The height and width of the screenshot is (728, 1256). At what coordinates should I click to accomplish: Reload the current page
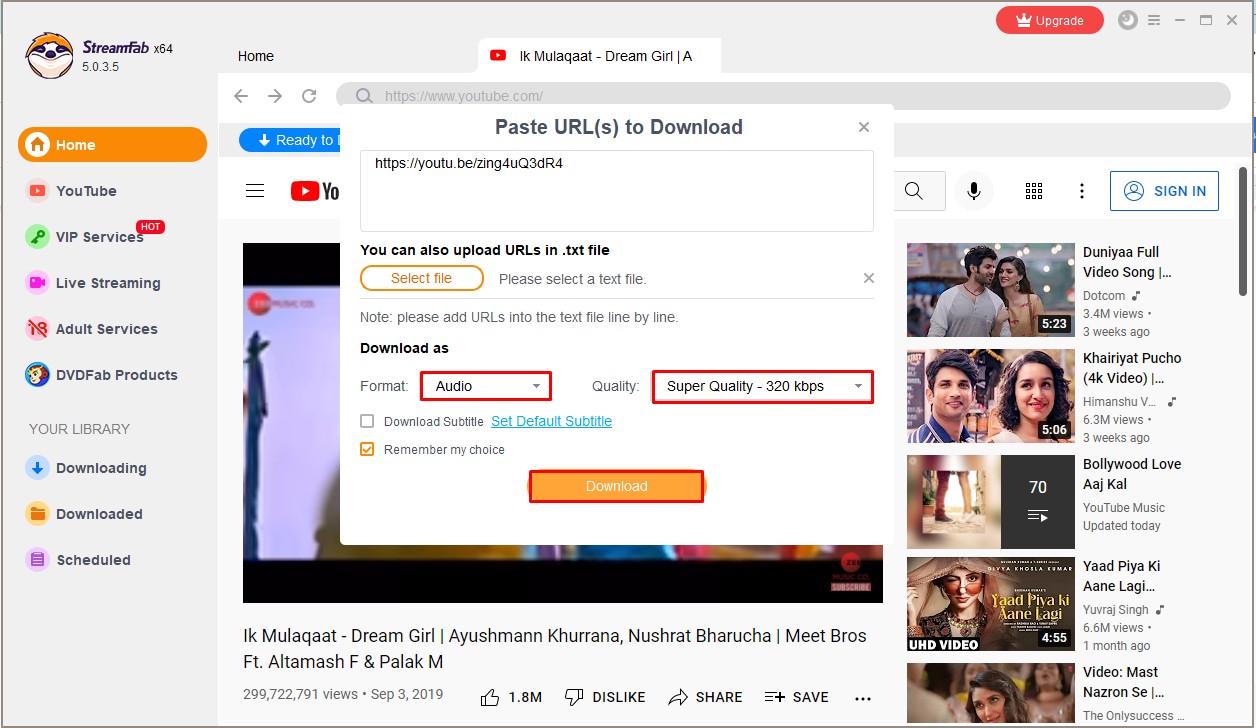309,96
